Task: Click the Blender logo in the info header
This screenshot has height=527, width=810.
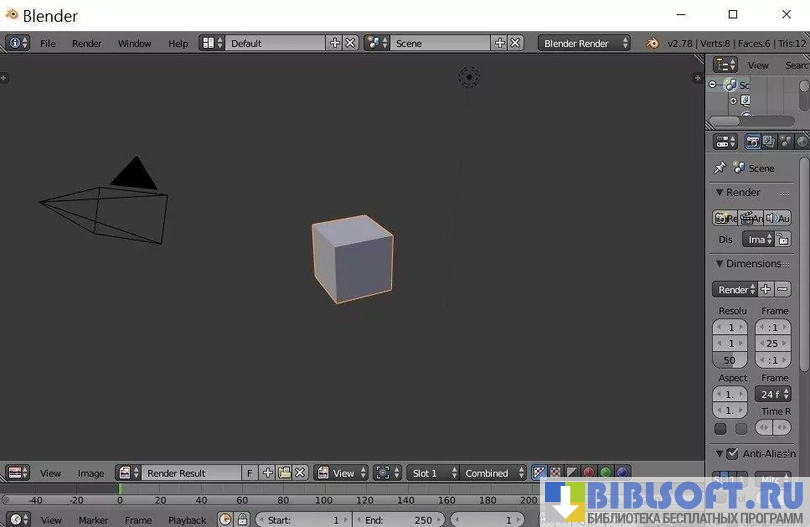Action: (x=652, y=43)
